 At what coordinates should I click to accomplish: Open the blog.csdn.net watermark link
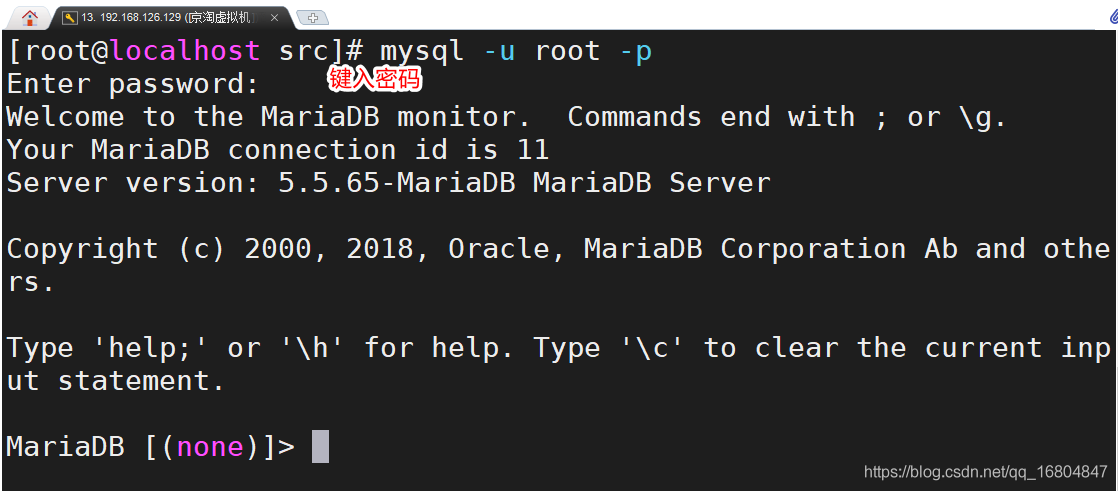tap(985, 472)
